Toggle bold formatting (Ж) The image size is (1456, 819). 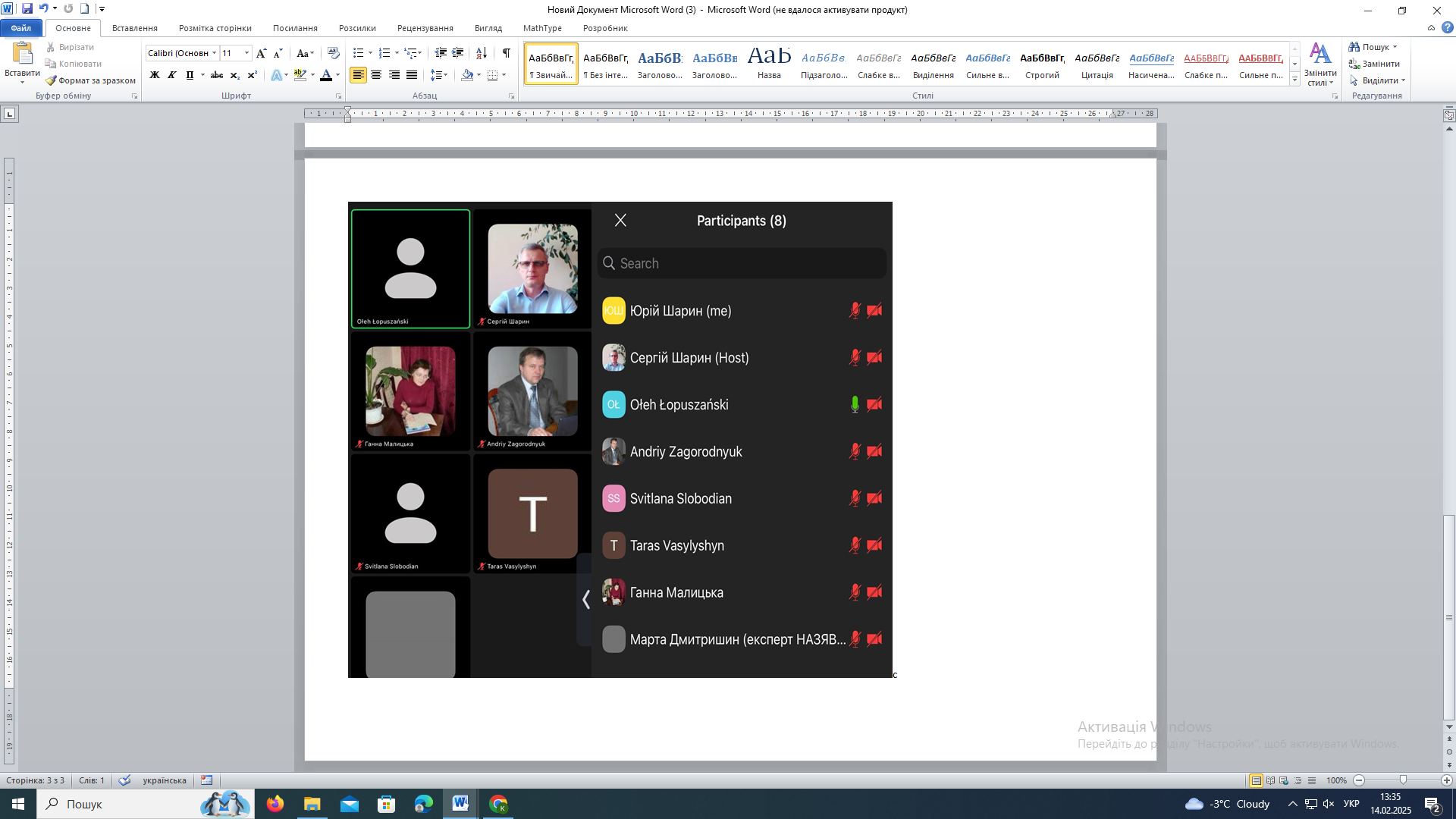tap(155, 75)
